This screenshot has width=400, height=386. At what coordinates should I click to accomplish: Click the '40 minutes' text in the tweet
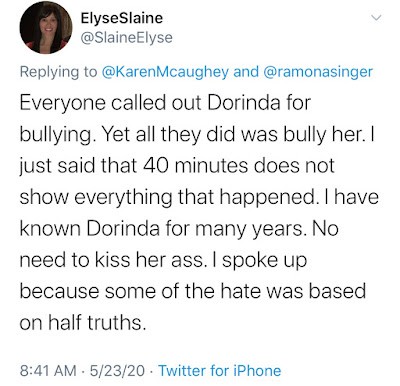pyautogui.click(x=195, y=166)
